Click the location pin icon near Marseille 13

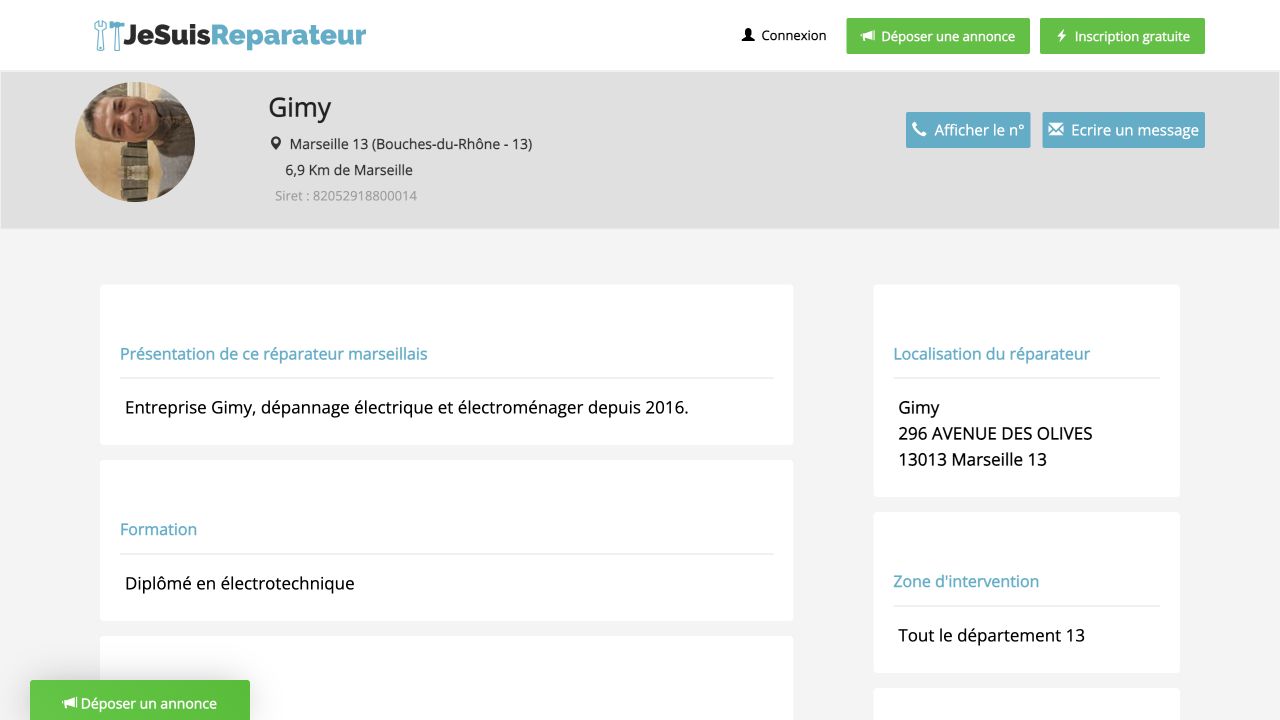coord(276,144)
